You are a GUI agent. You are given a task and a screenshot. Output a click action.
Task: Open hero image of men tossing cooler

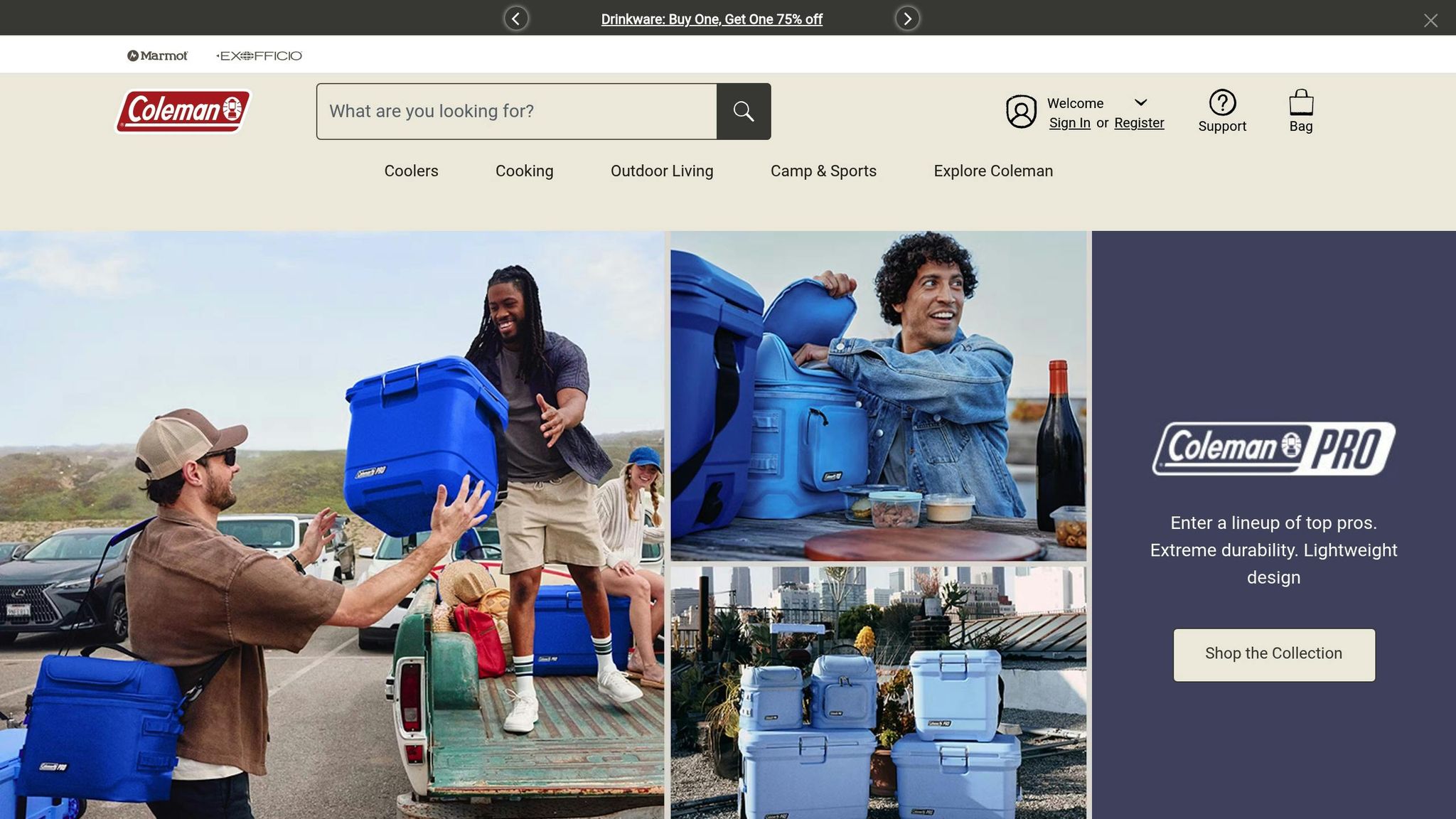click(x=332, y=525)
